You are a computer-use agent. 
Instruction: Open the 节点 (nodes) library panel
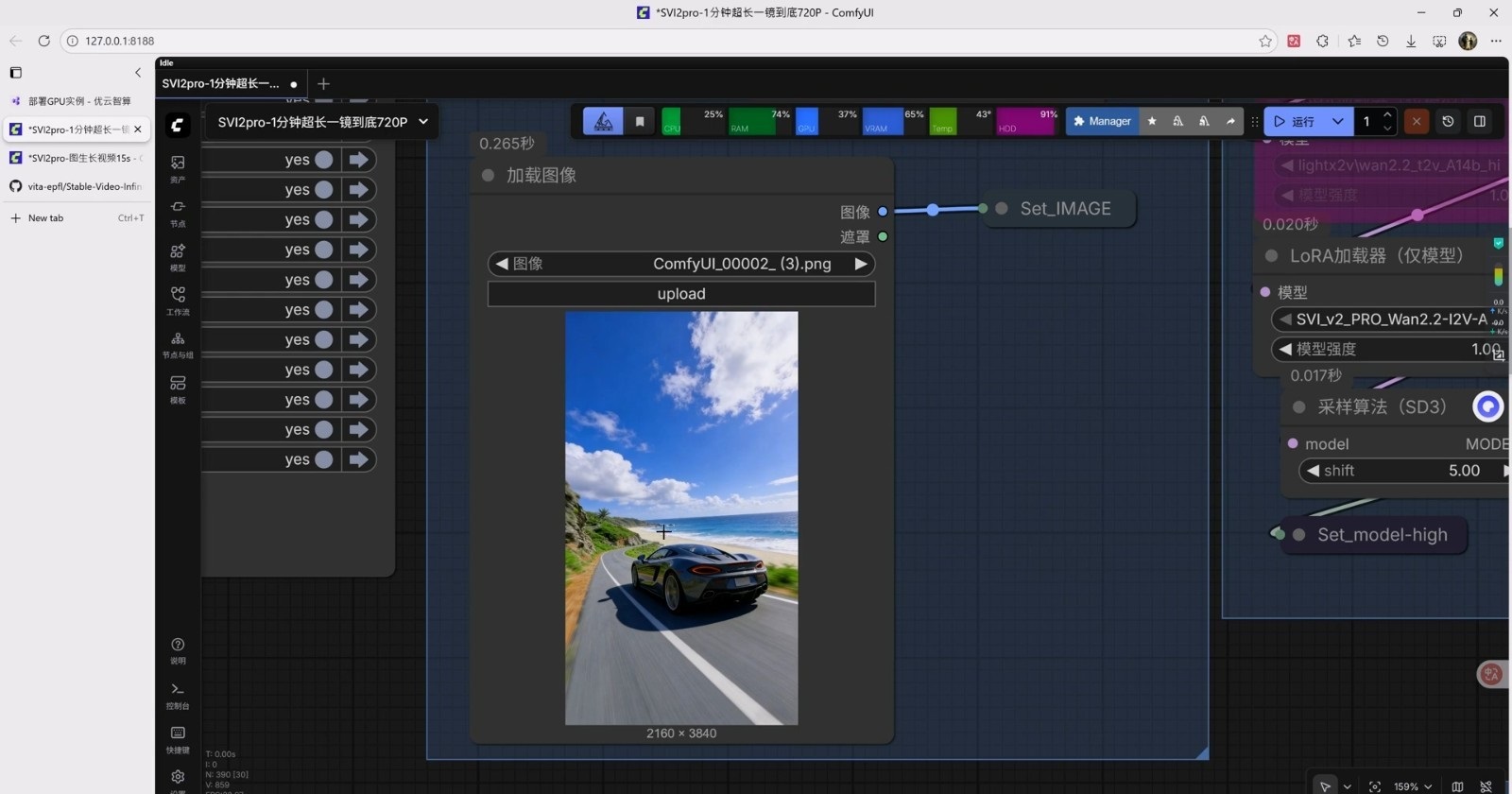click(178, 212)
